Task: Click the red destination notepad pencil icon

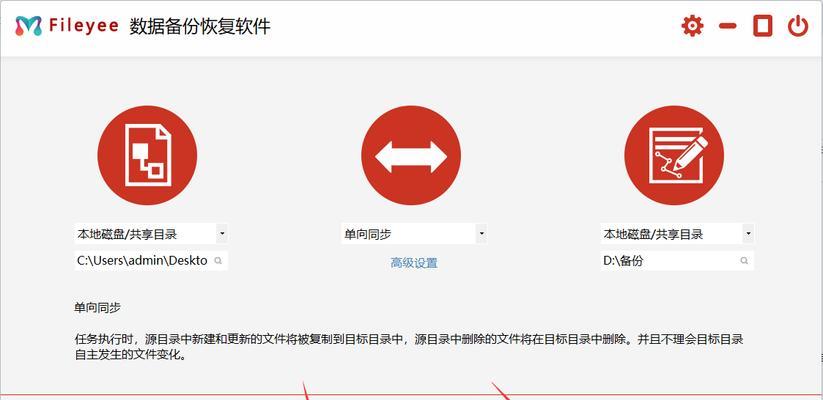Action: click(x=674, y=155)
